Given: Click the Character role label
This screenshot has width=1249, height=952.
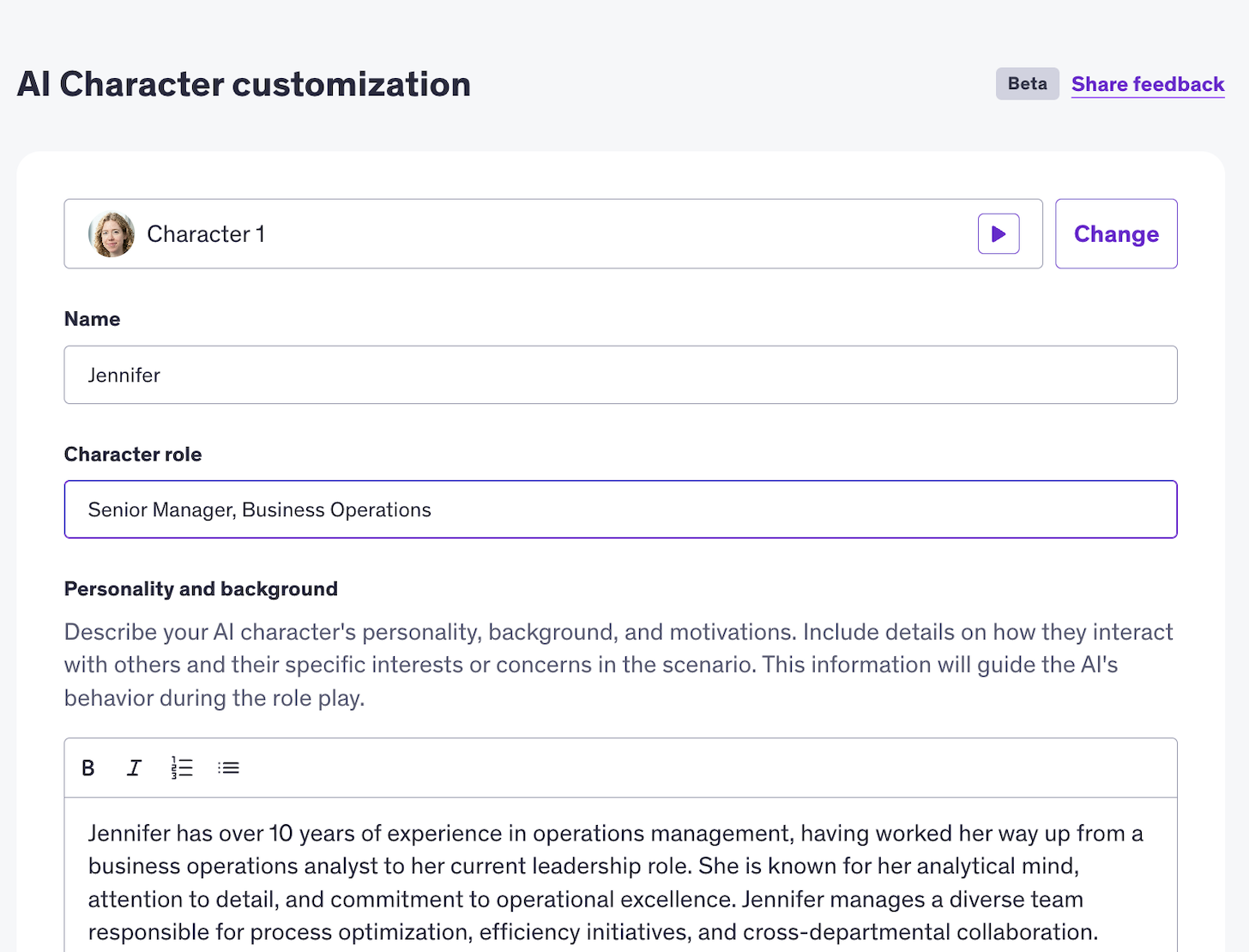Looking at the screenshot, I should pos(133,455).
